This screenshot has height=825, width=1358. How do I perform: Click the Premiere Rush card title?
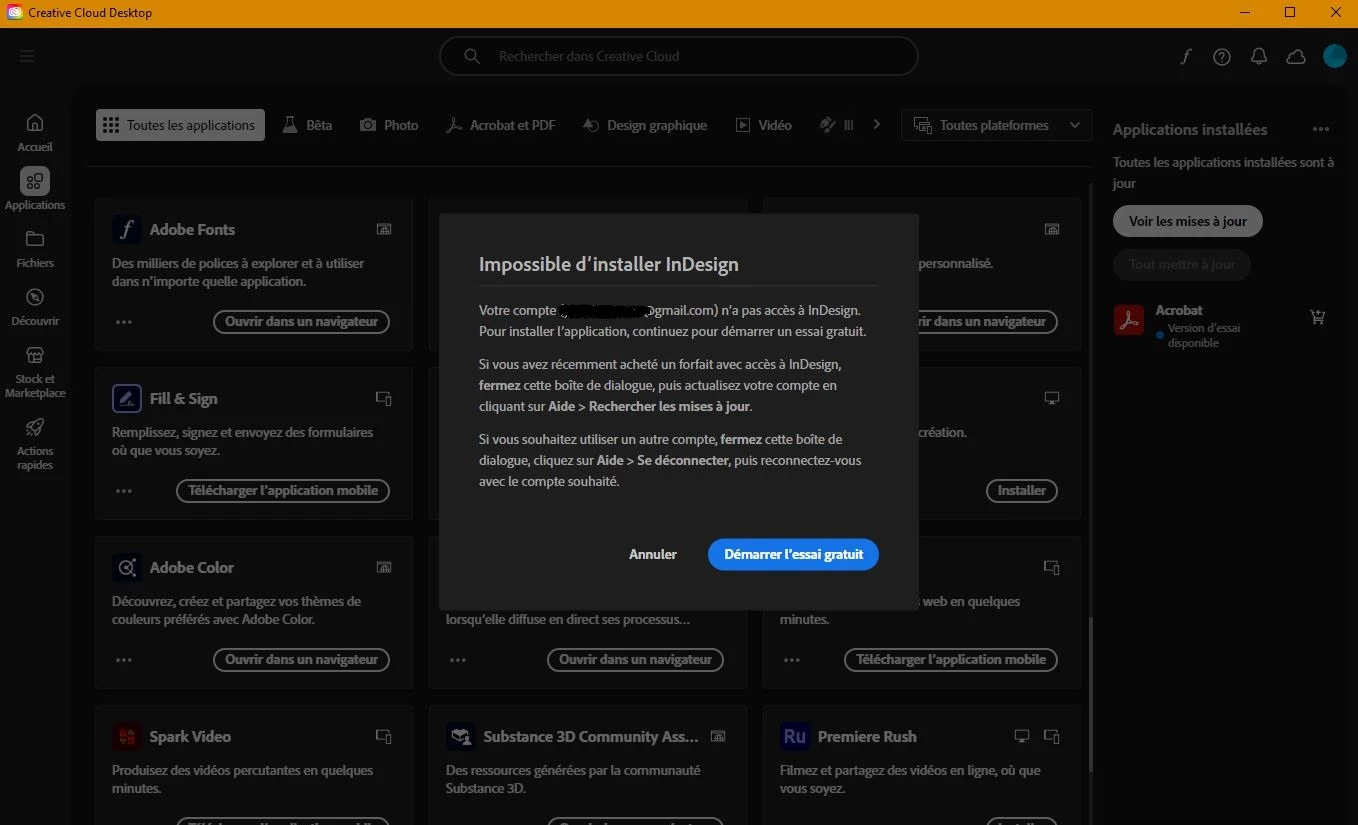867,736
